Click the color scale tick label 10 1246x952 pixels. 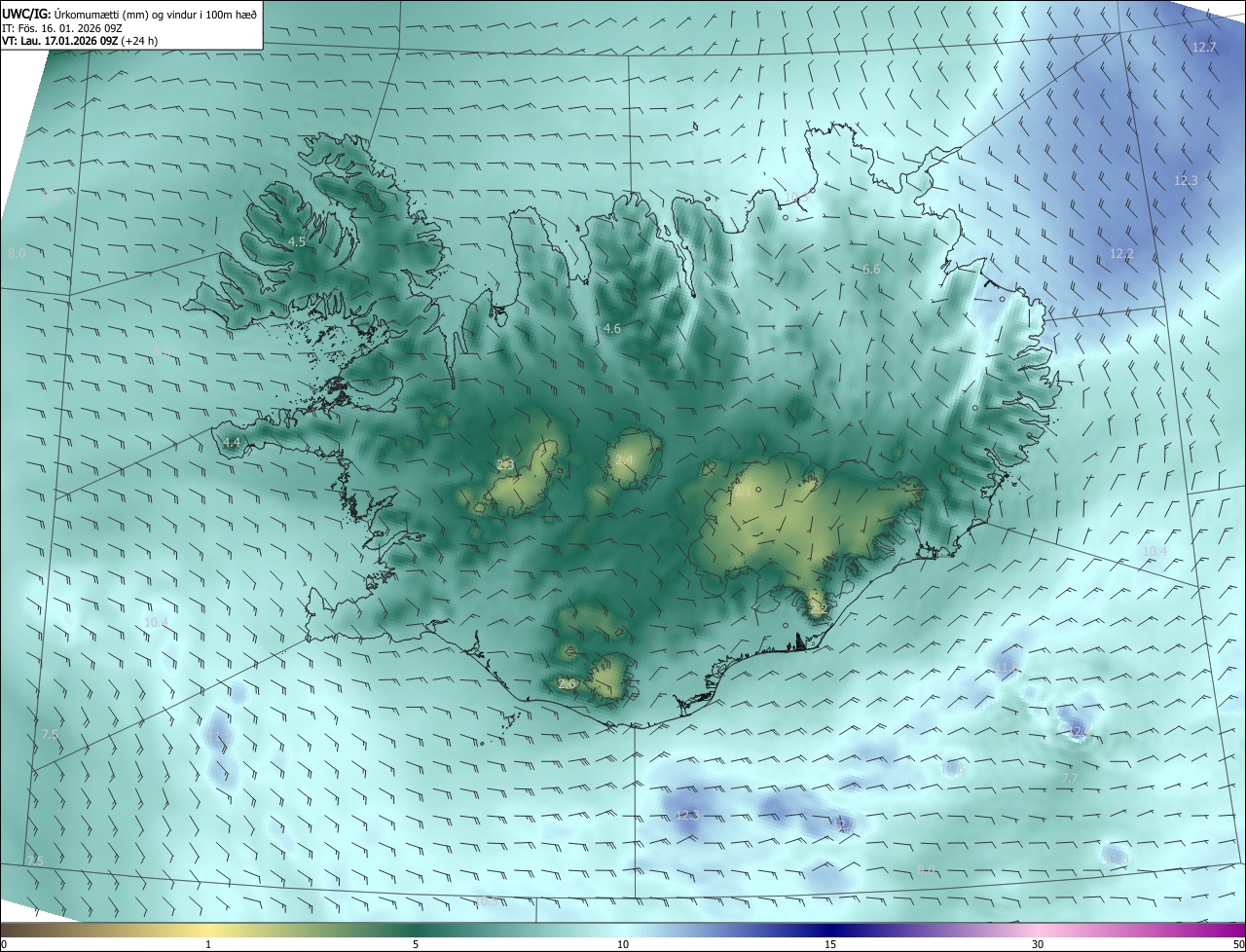coord(623,944)
